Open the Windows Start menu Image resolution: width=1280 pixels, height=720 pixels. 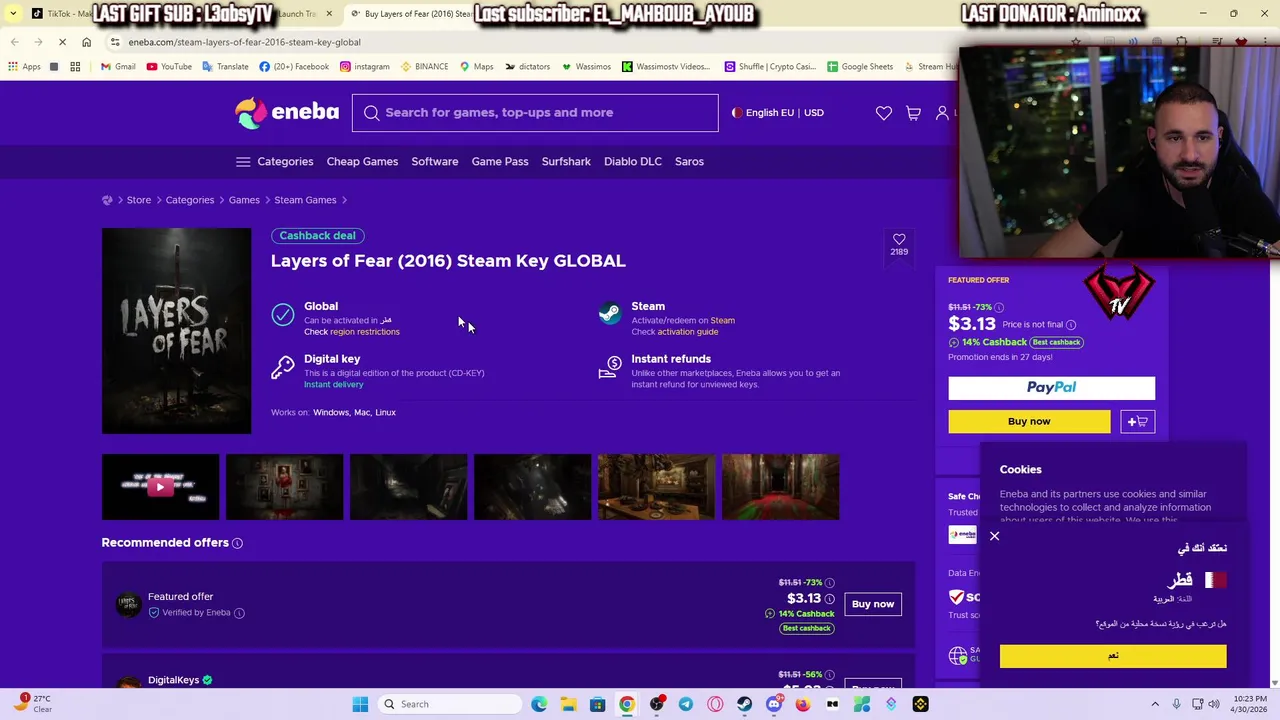point(360,704)
